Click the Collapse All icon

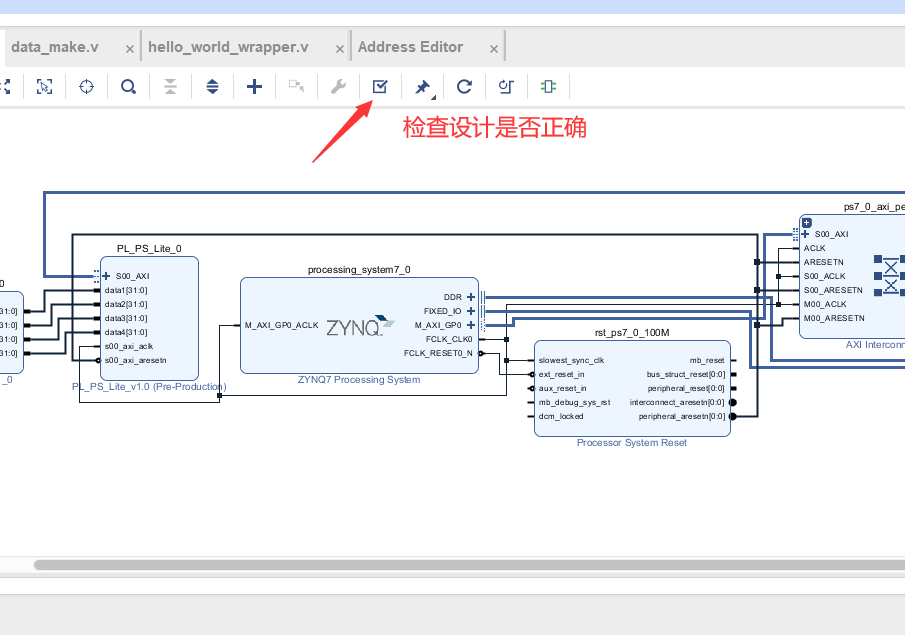(x=170, y=87)
